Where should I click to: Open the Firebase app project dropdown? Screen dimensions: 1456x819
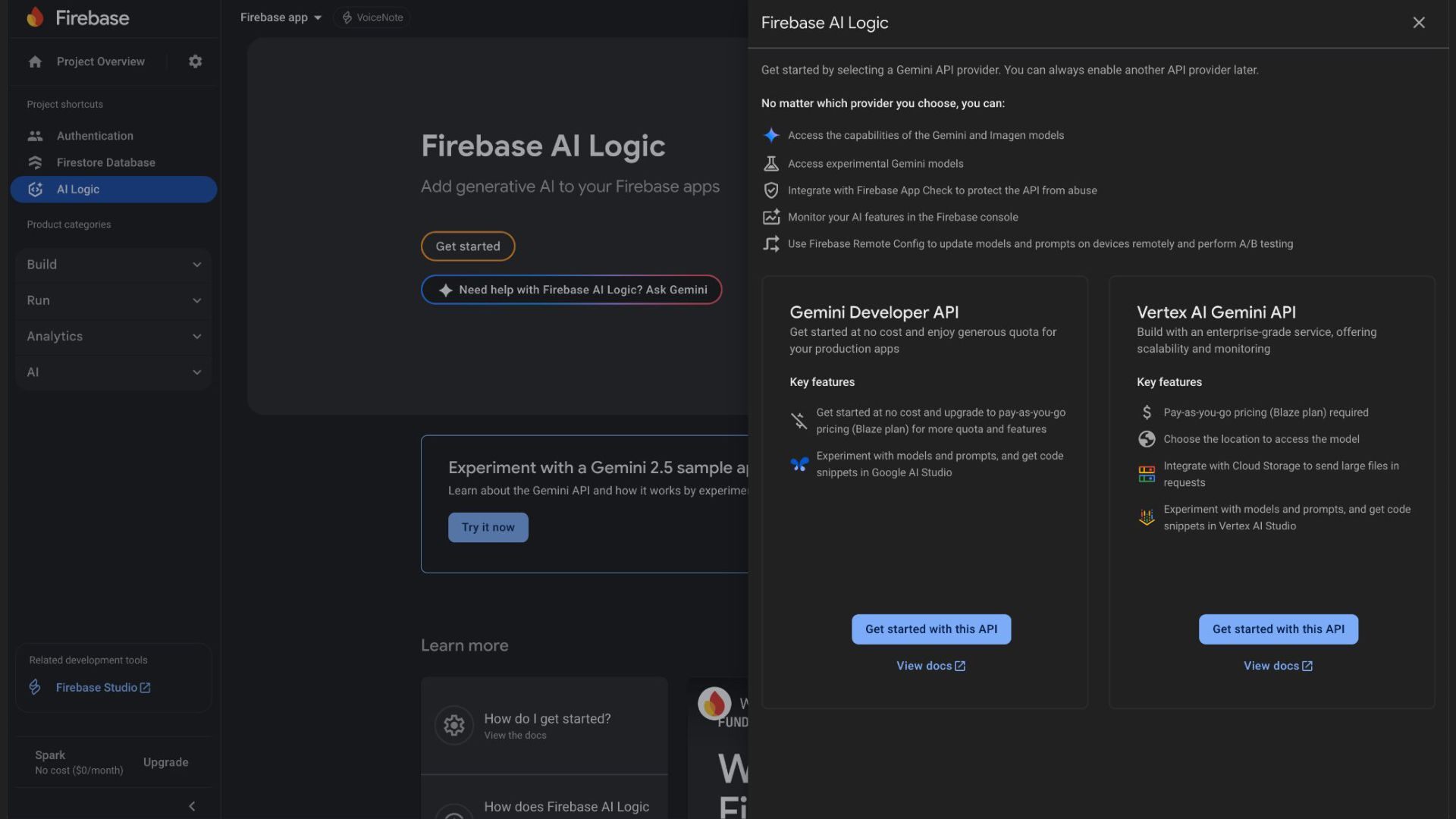tap(281, 17)
